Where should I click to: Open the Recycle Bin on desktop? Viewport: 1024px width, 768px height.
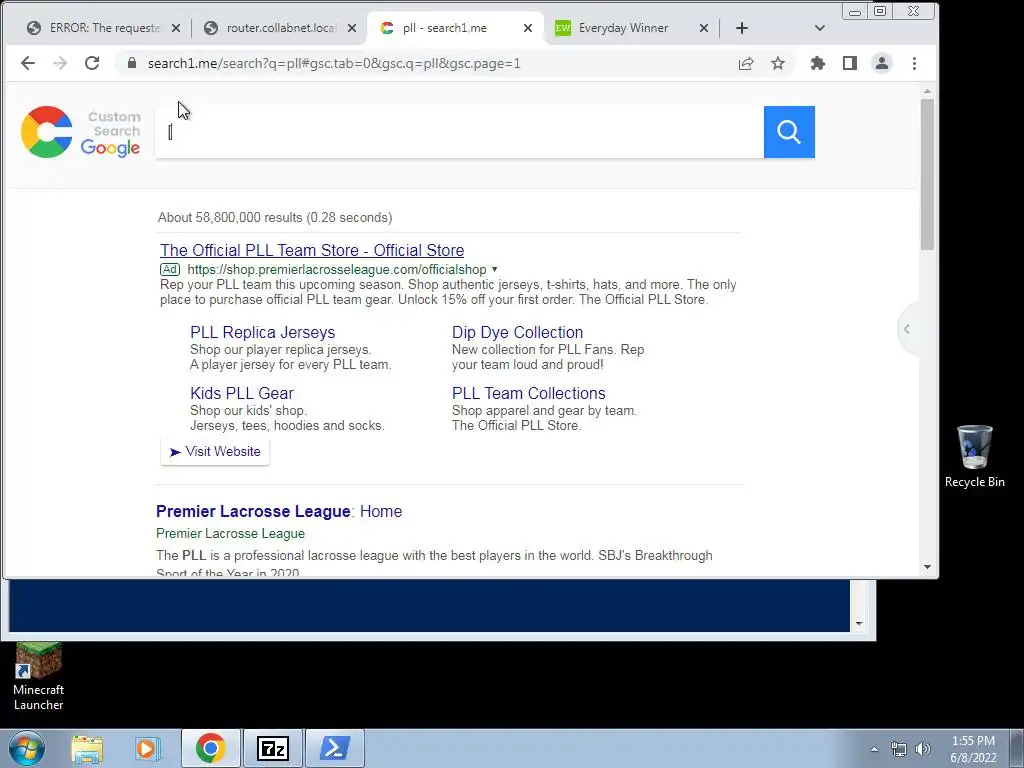click(974, 456)
